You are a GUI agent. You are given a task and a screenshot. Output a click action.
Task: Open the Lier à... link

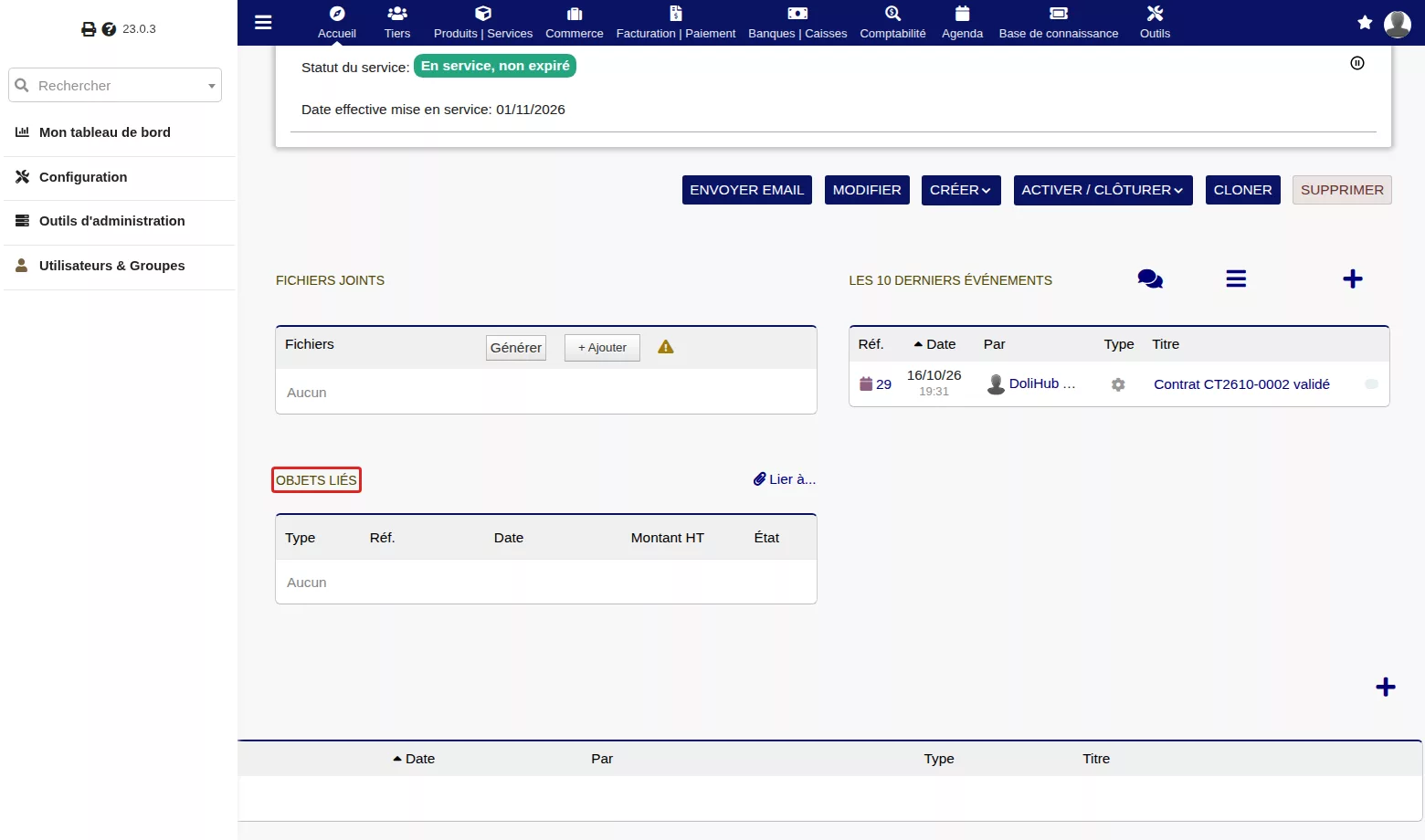click(x=785, y=479)
